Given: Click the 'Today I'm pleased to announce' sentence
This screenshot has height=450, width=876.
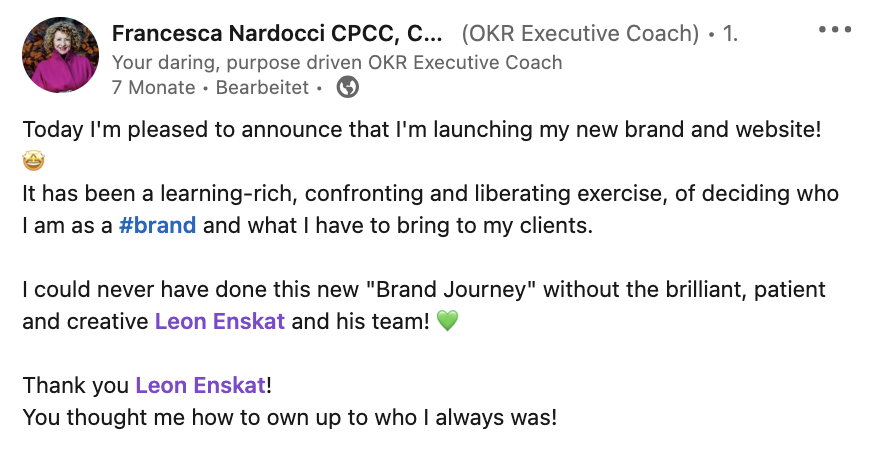Looking at the screenshot, I should (422, 129).
